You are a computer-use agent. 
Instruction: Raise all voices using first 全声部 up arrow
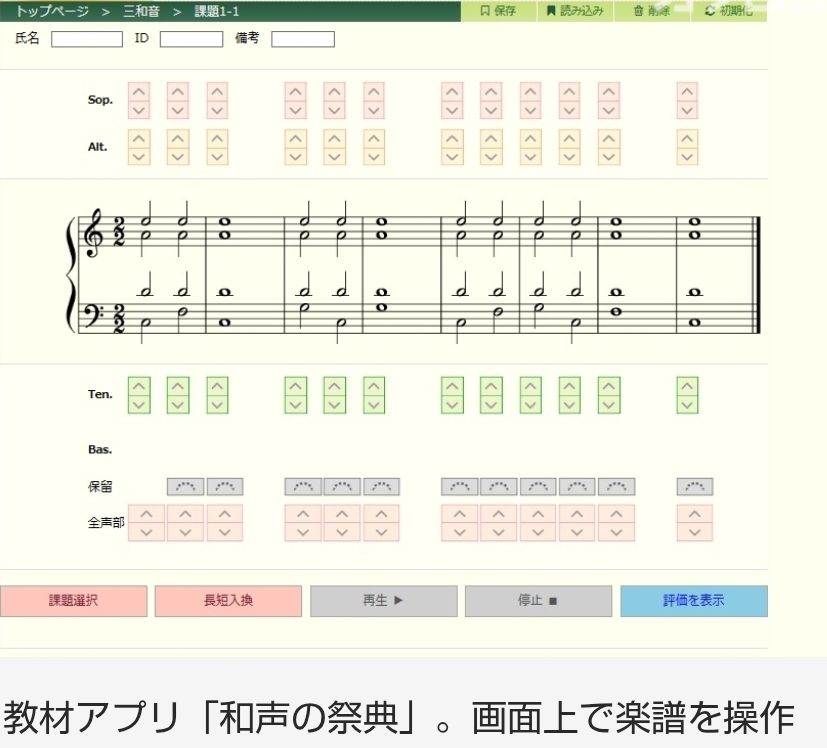[147, 514]
